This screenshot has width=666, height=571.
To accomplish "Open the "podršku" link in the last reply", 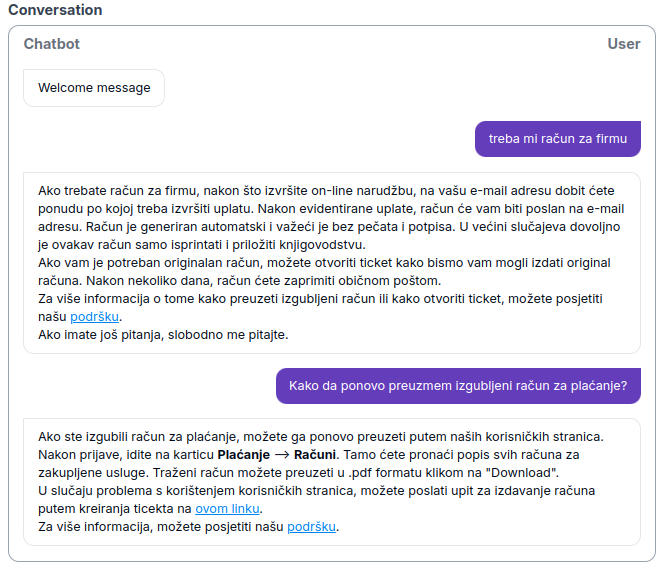I will pos(312,526).
